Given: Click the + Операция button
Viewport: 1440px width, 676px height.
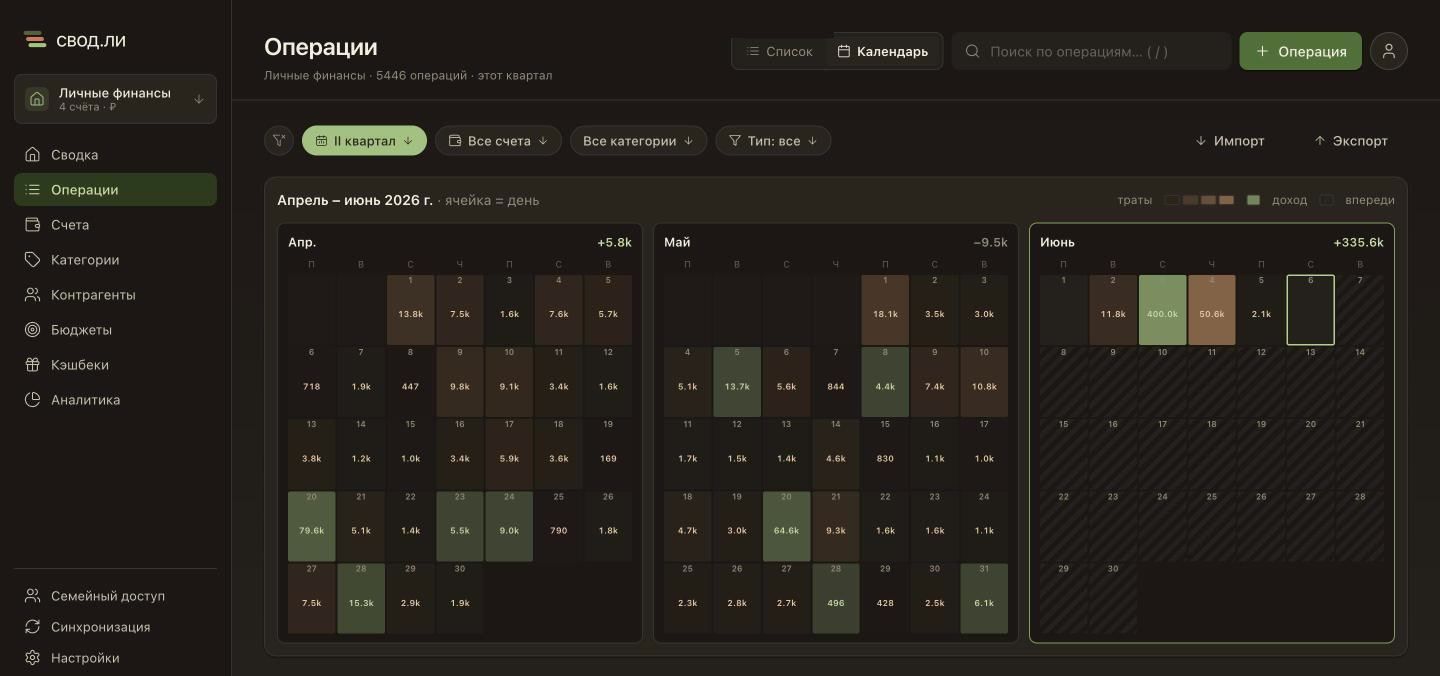Looking at the screenshot, I should (1300, 51).
